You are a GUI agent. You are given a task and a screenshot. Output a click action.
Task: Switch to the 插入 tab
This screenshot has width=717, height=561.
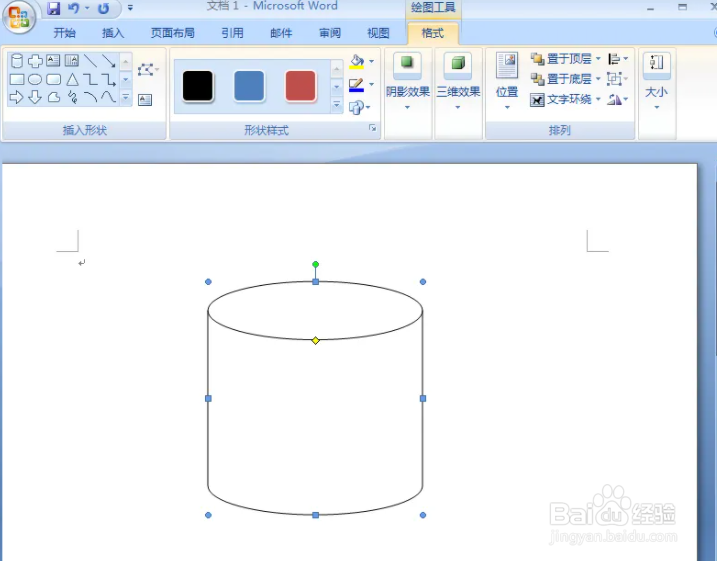113,33
